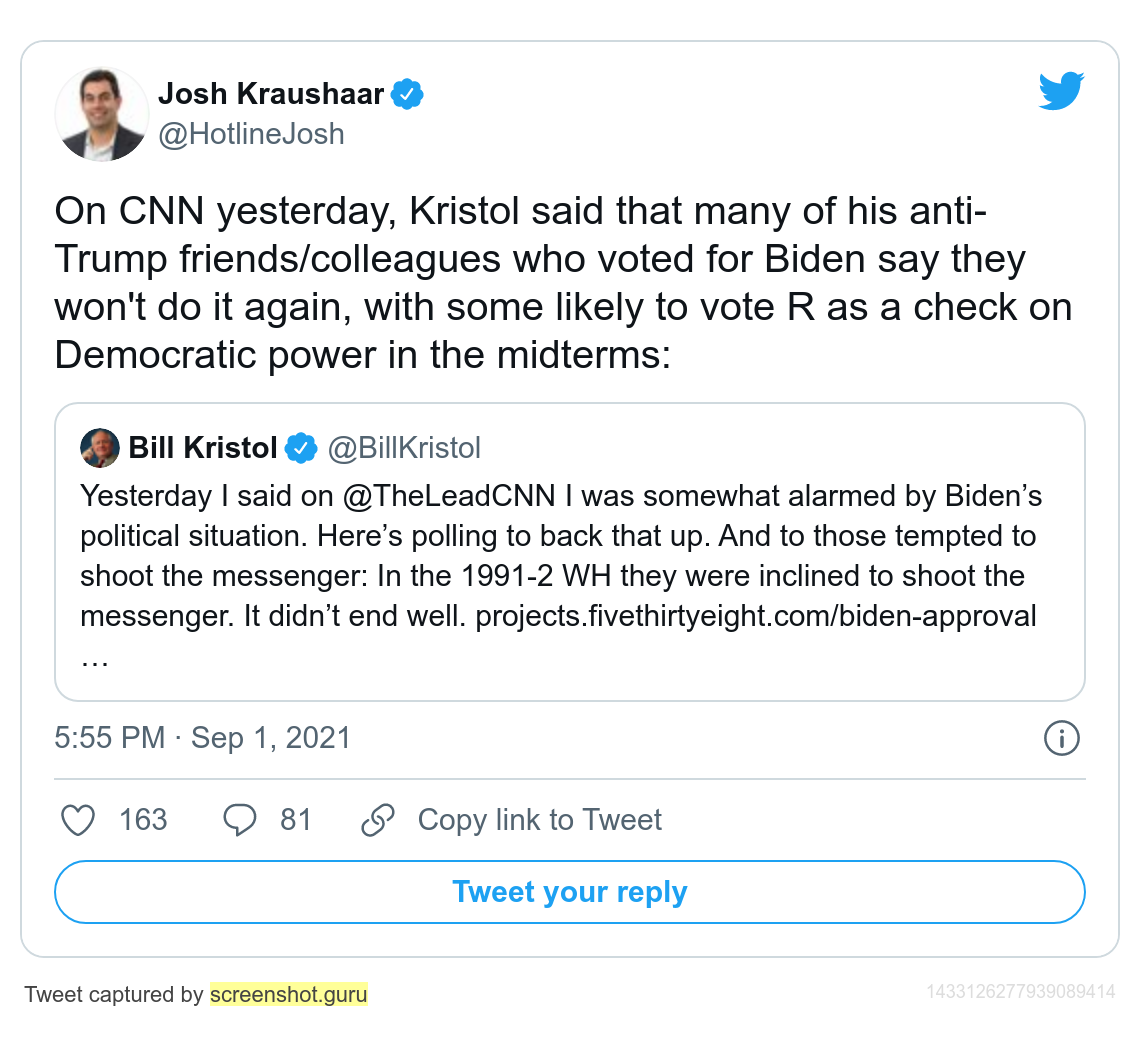This screenshot has height=1050, width=1140.
Task: Click Copy link to Tweet
Action: pos(539,820)
